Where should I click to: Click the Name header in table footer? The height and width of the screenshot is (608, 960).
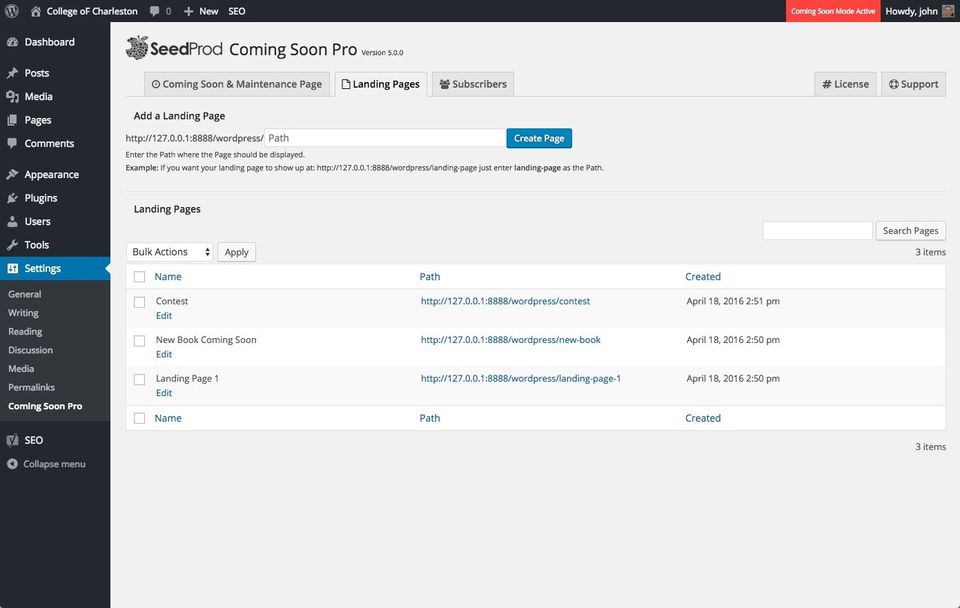(168, 418)
